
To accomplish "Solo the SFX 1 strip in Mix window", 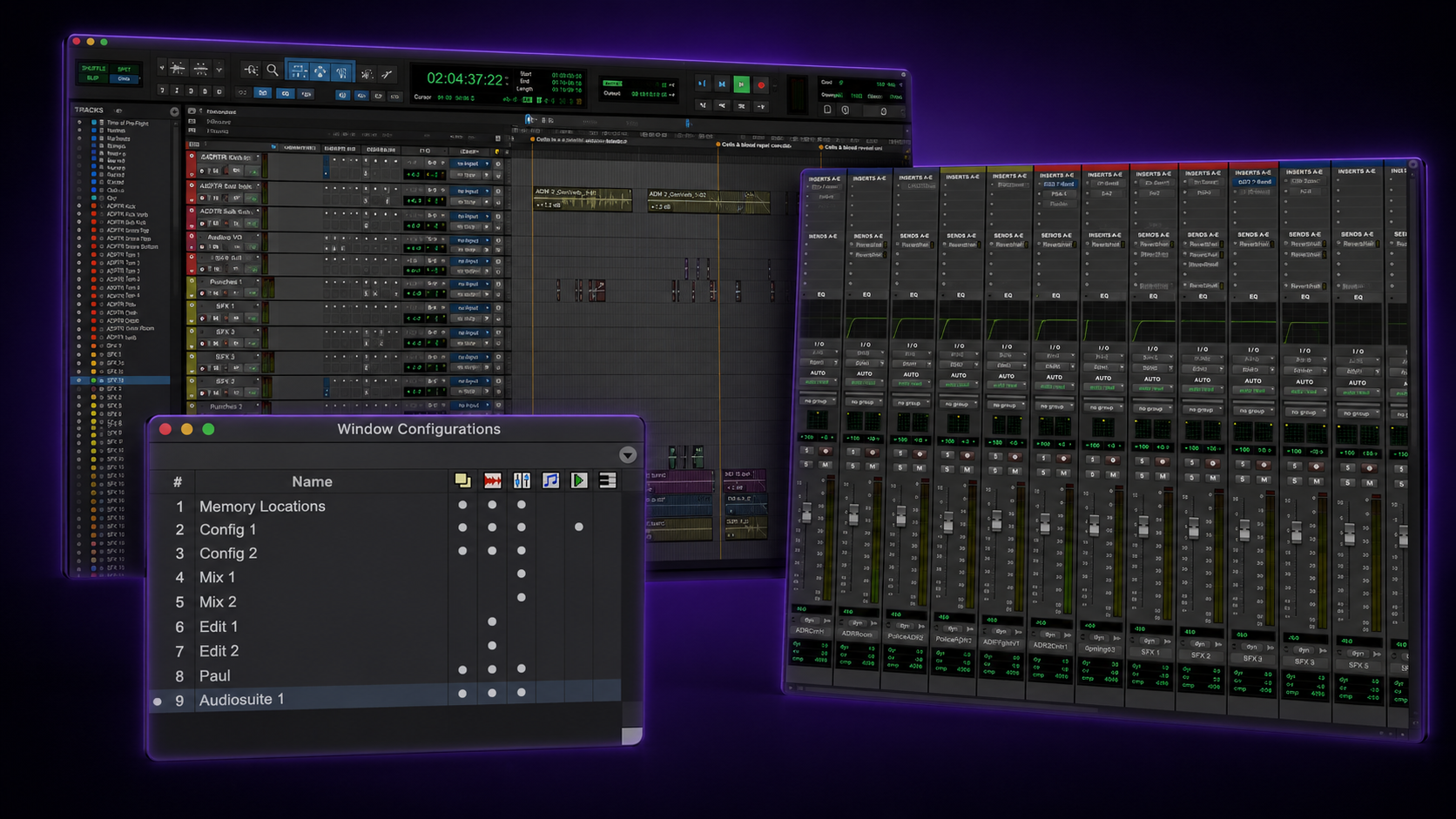I will 1143,475.
